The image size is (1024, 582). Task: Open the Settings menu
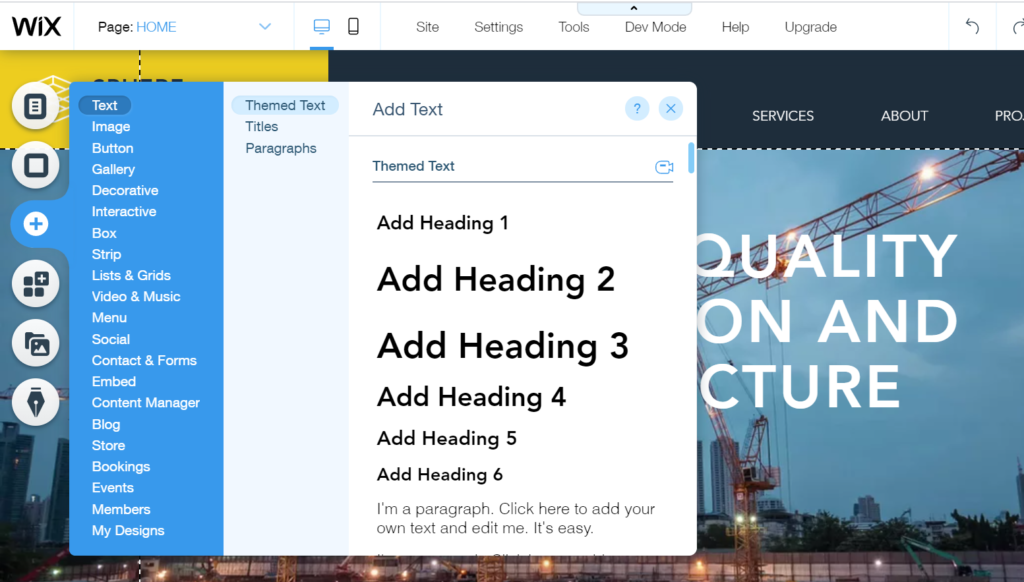tap(498, 27)
